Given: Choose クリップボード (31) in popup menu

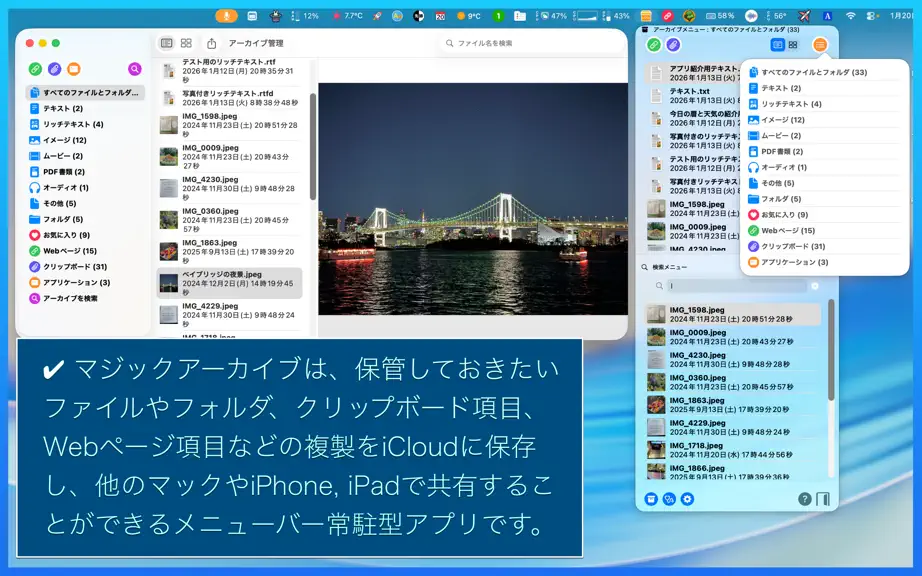Looking at the screenshot, I should click(x=824, y=247).
